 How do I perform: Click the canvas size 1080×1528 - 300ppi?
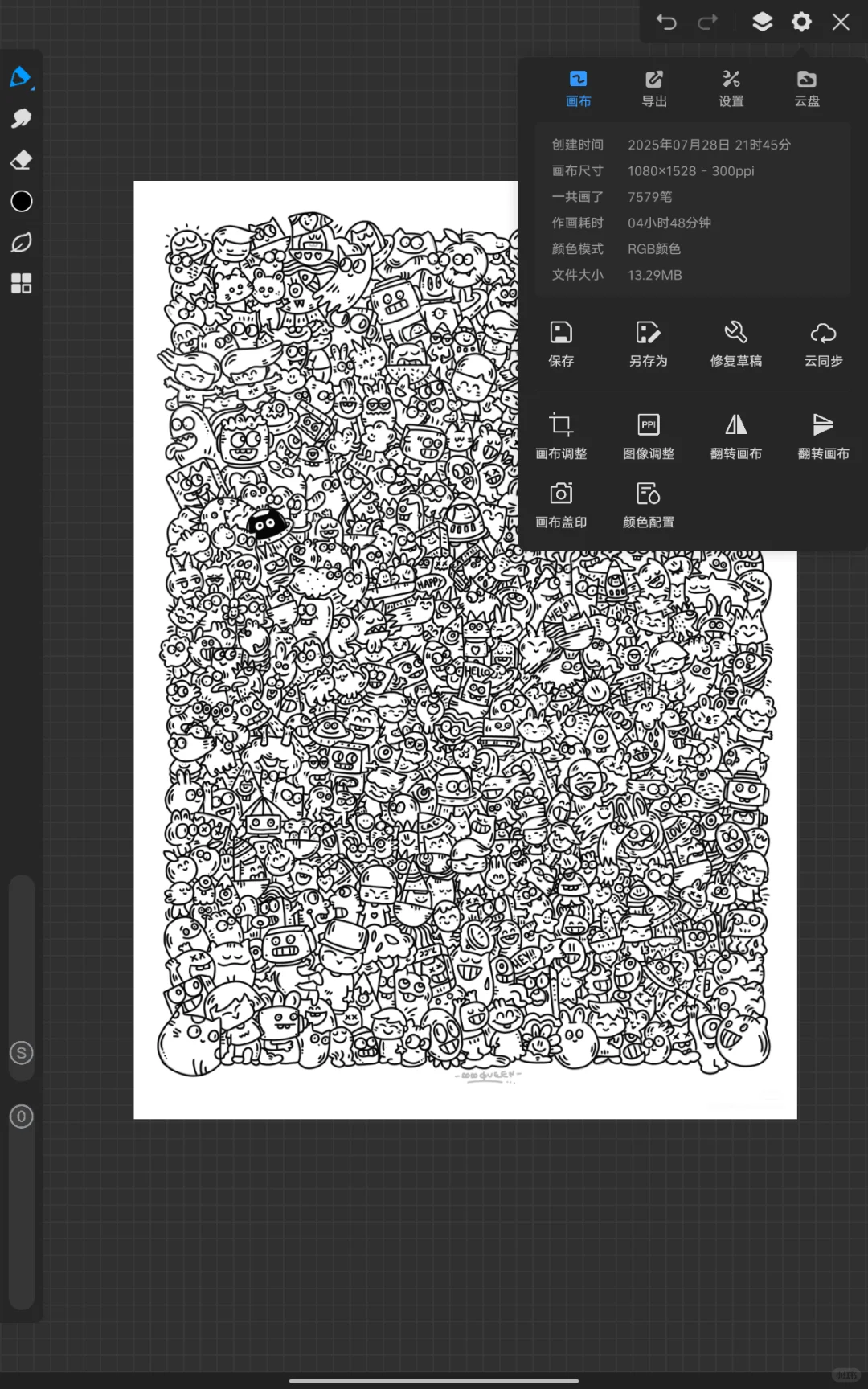(691, 170)
